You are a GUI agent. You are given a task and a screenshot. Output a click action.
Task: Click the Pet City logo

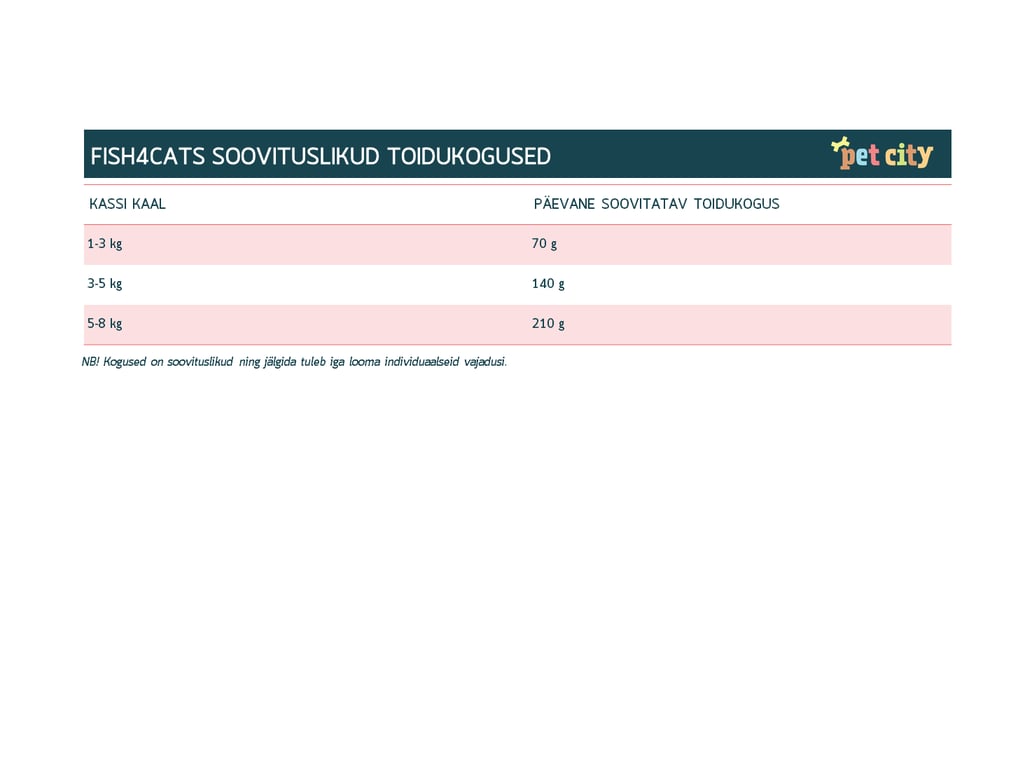coord(882,153)
